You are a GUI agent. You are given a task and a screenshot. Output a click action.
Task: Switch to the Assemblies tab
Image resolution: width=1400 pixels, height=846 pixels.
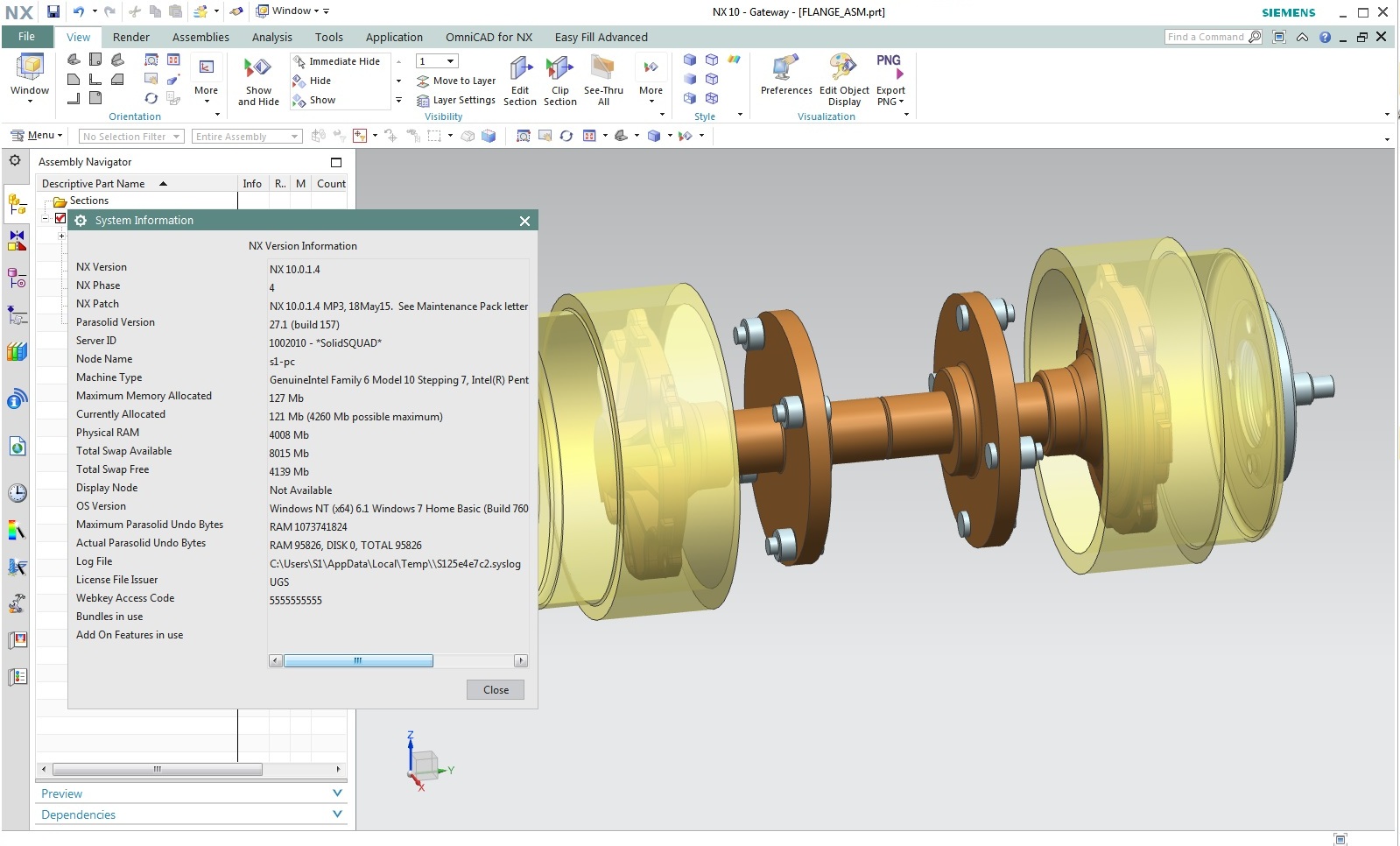tap(201, 37)
